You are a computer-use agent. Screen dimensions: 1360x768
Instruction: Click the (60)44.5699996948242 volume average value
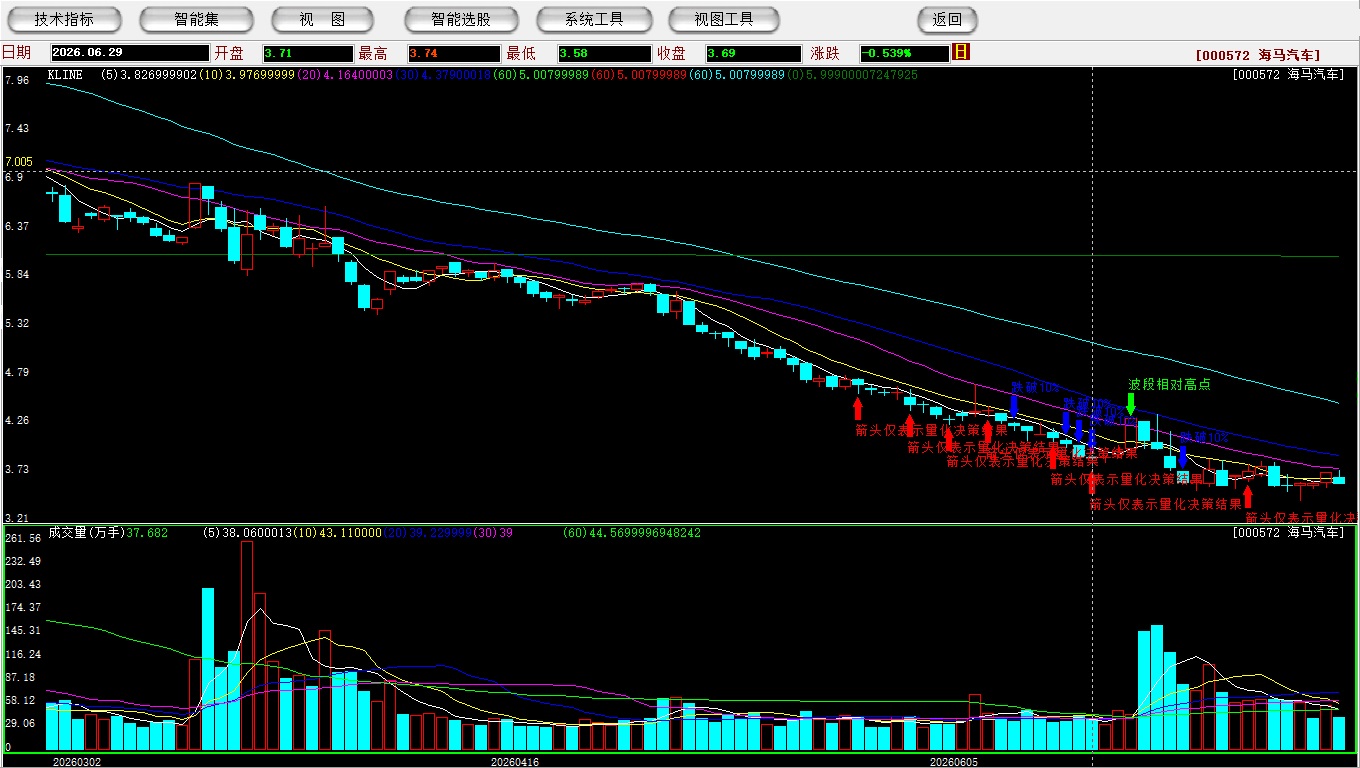[x=632, y=533]
